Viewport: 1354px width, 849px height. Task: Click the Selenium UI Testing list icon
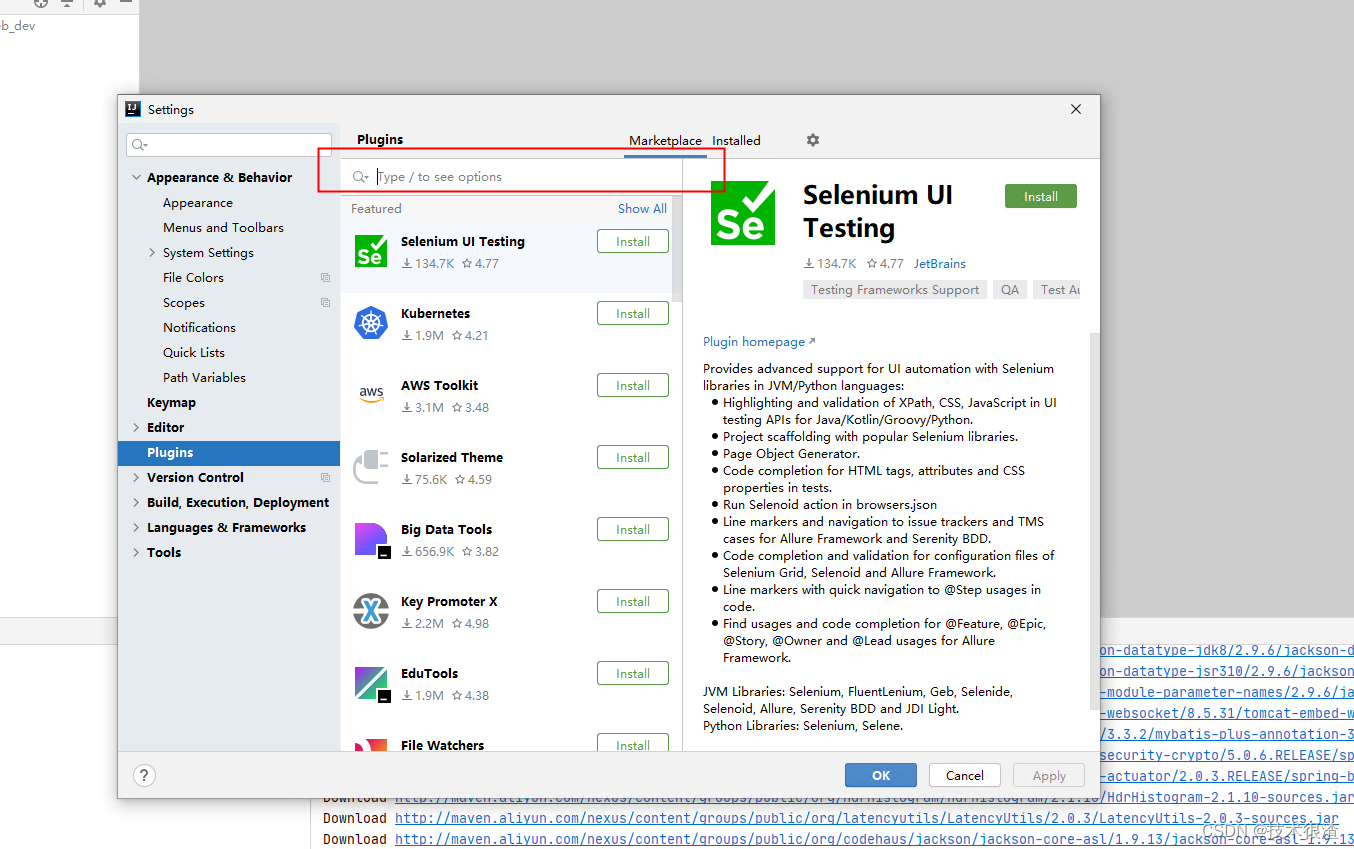(371, 252)
